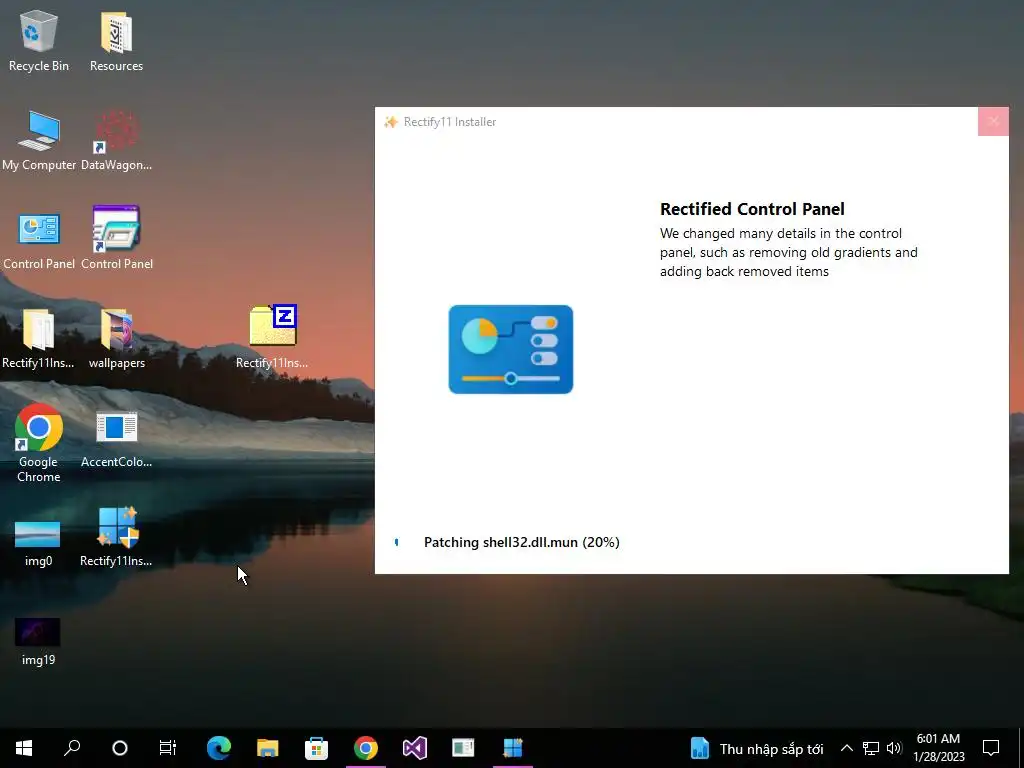Open the Action Center notifications icon
Screen dimensions: 1024x768
[991, 748]
